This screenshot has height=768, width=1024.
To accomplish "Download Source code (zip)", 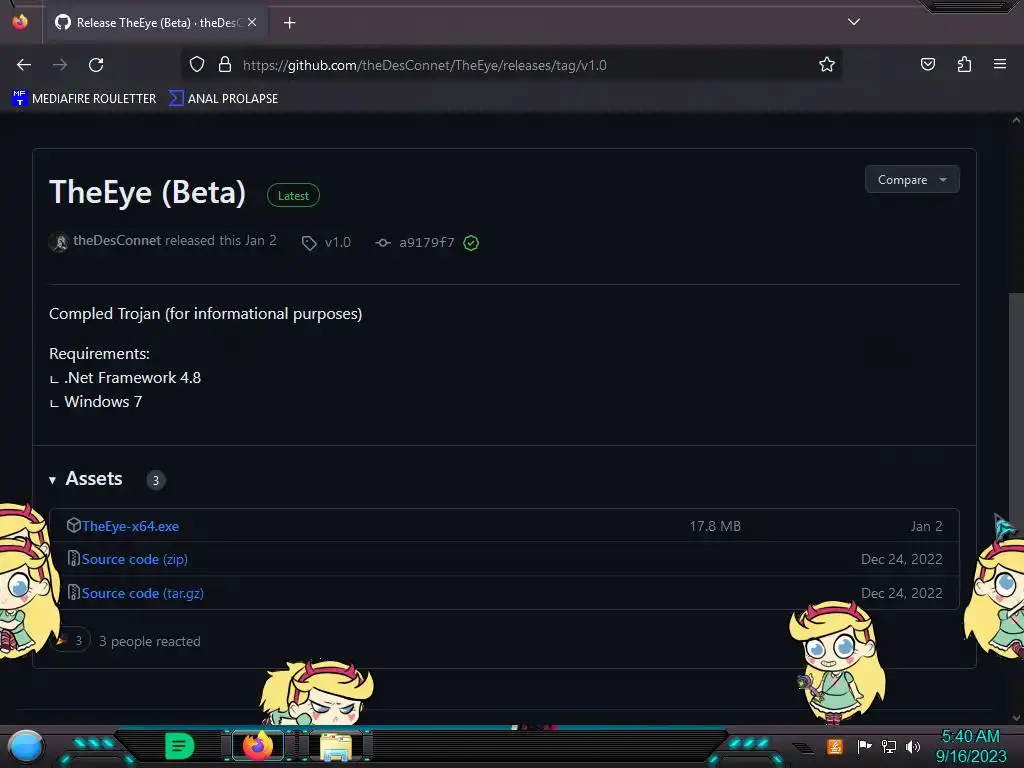I will click(x=135, y=560).
